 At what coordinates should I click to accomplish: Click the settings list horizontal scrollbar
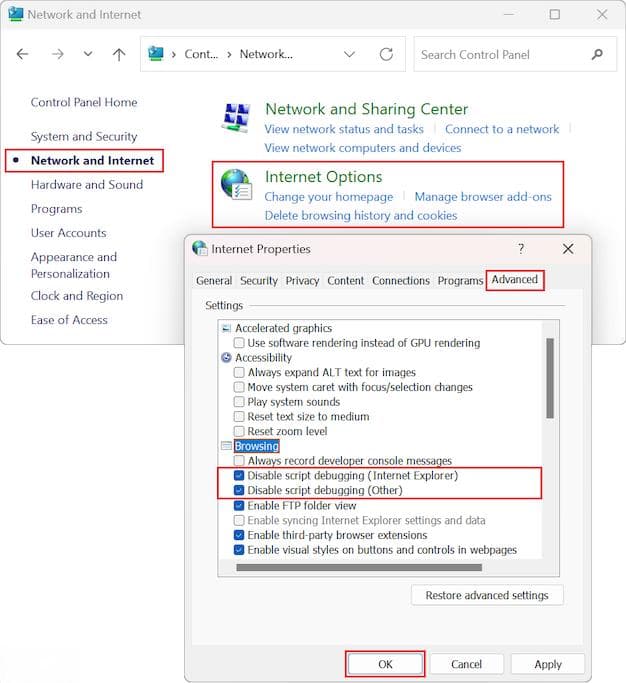pos(359,567)
